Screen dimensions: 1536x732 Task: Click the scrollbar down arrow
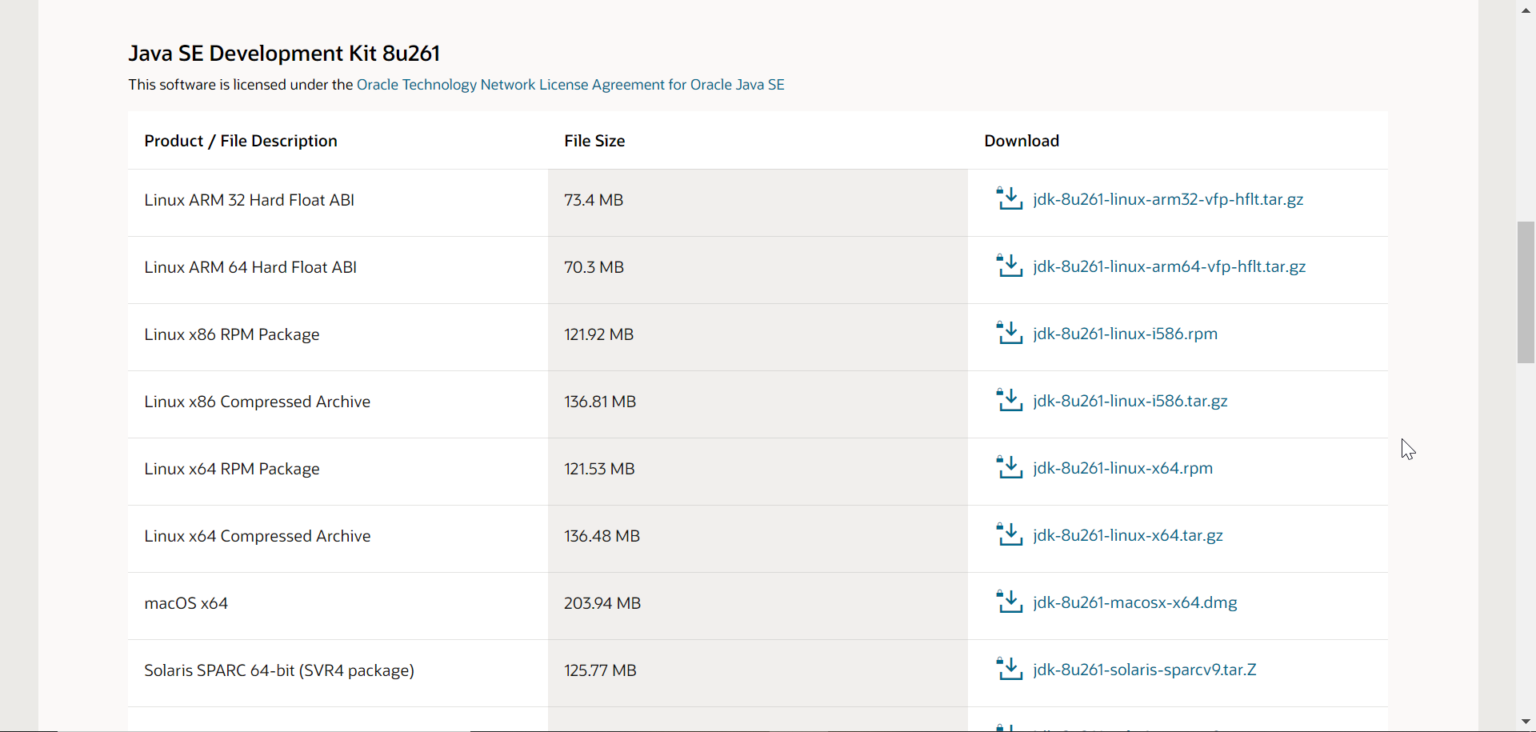(x=1526, y=722)
